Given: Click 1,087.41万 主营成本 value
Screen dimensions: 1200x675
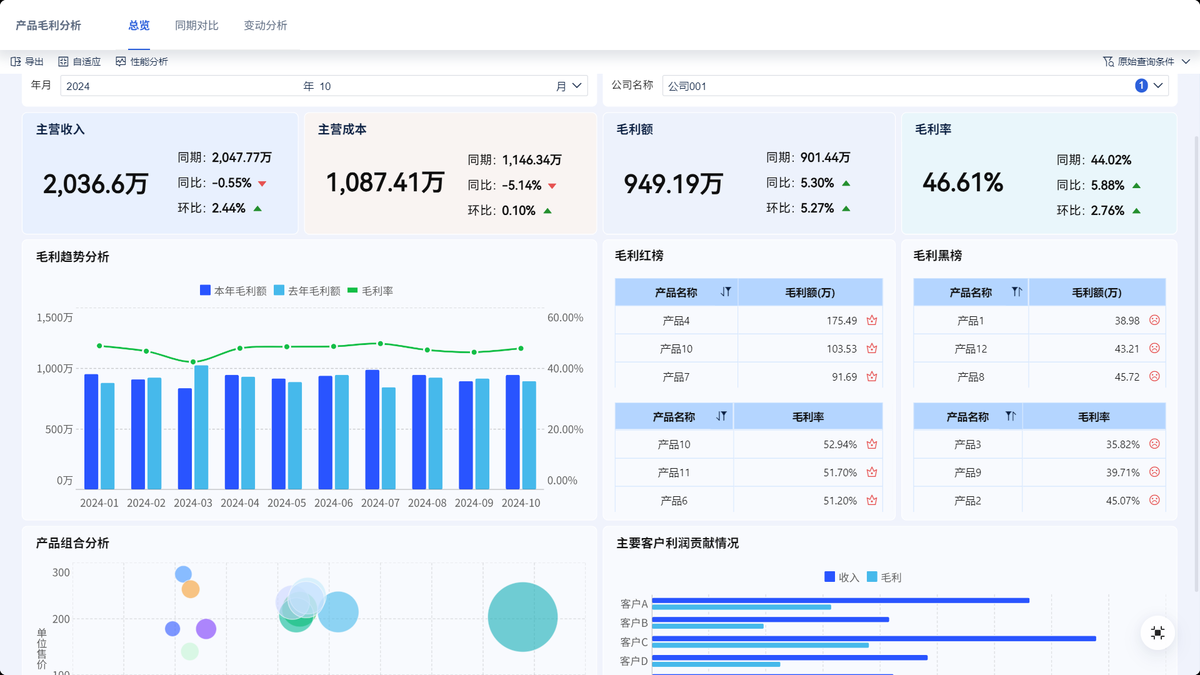Looking at the screenshot, I should (385, 182).
